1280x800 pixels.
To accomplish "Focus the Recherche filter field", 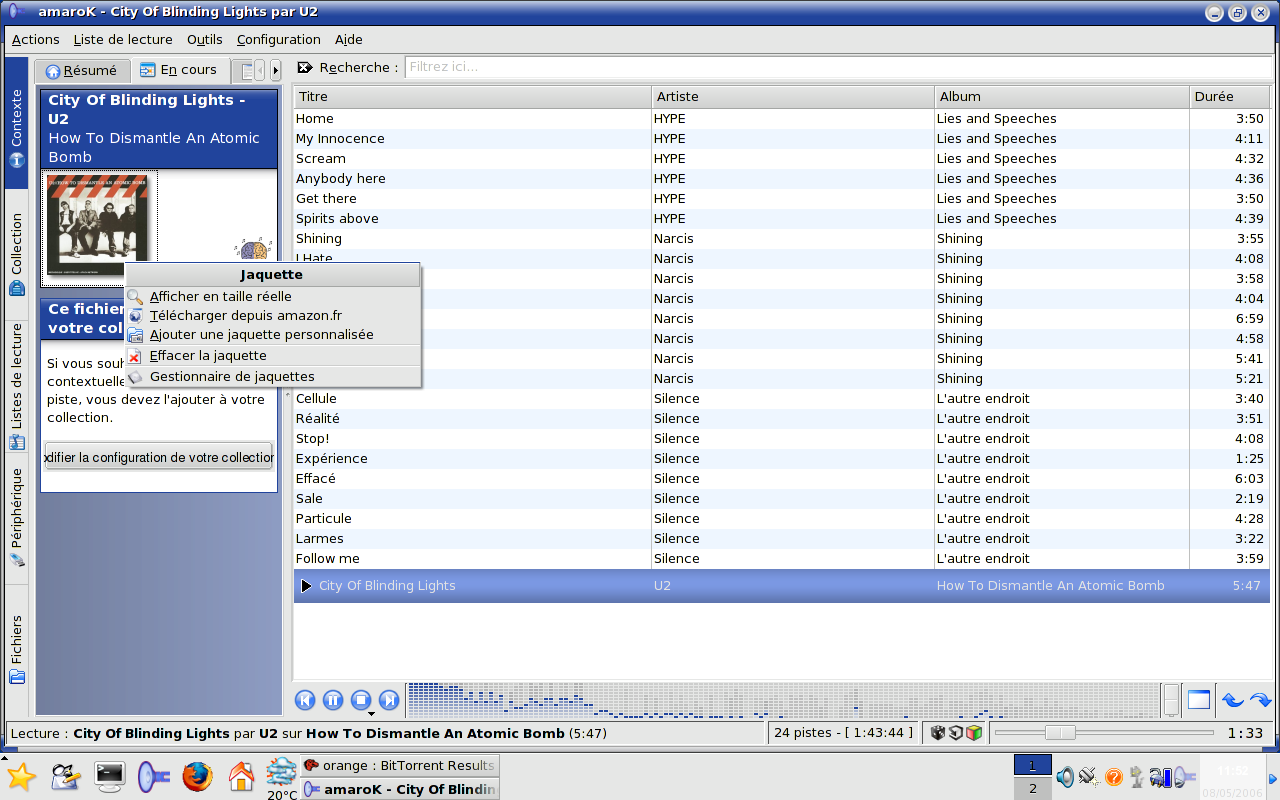I will tap(840, 68).
